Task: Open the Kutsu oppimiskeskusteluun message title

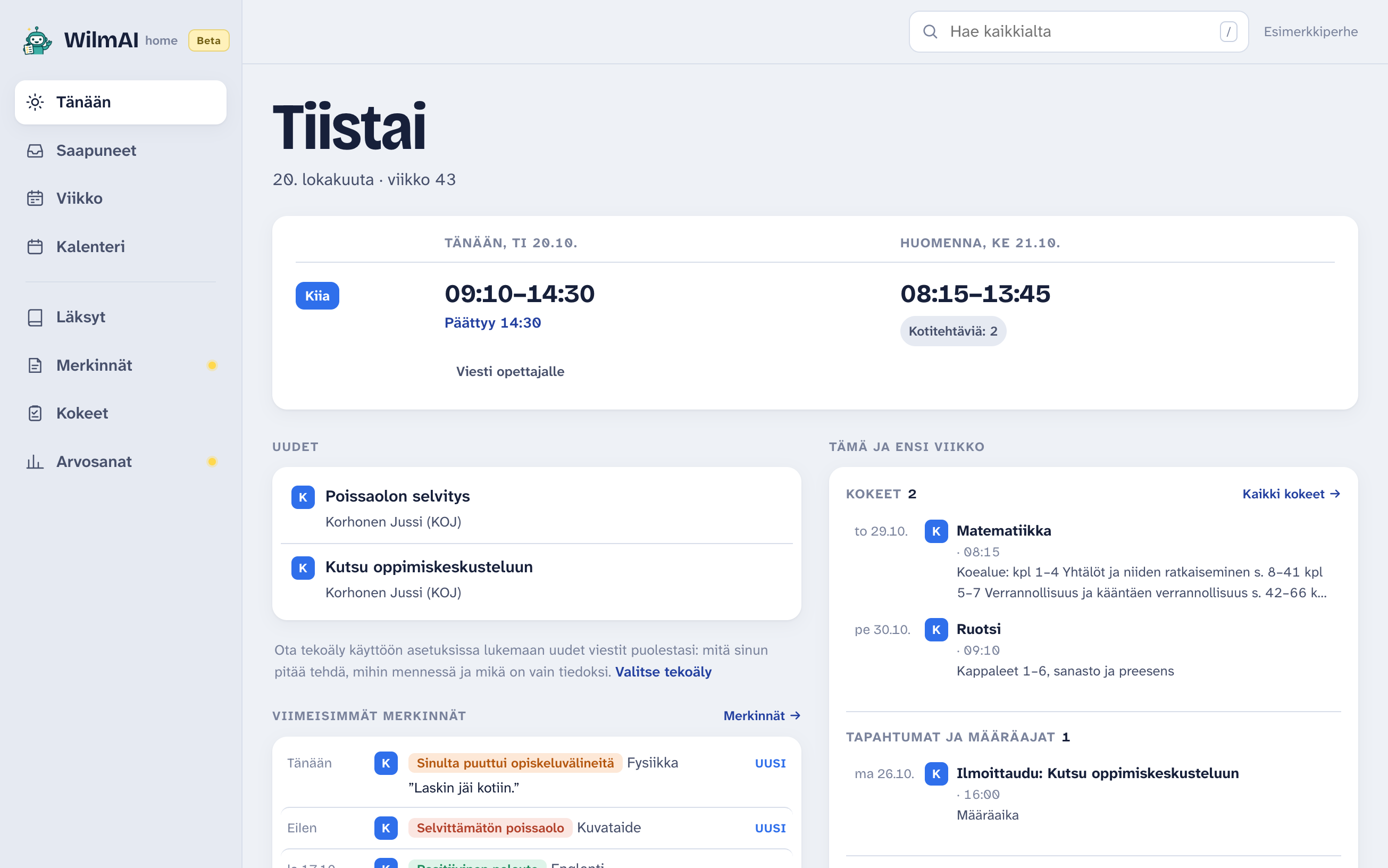Action: point(429,567)
